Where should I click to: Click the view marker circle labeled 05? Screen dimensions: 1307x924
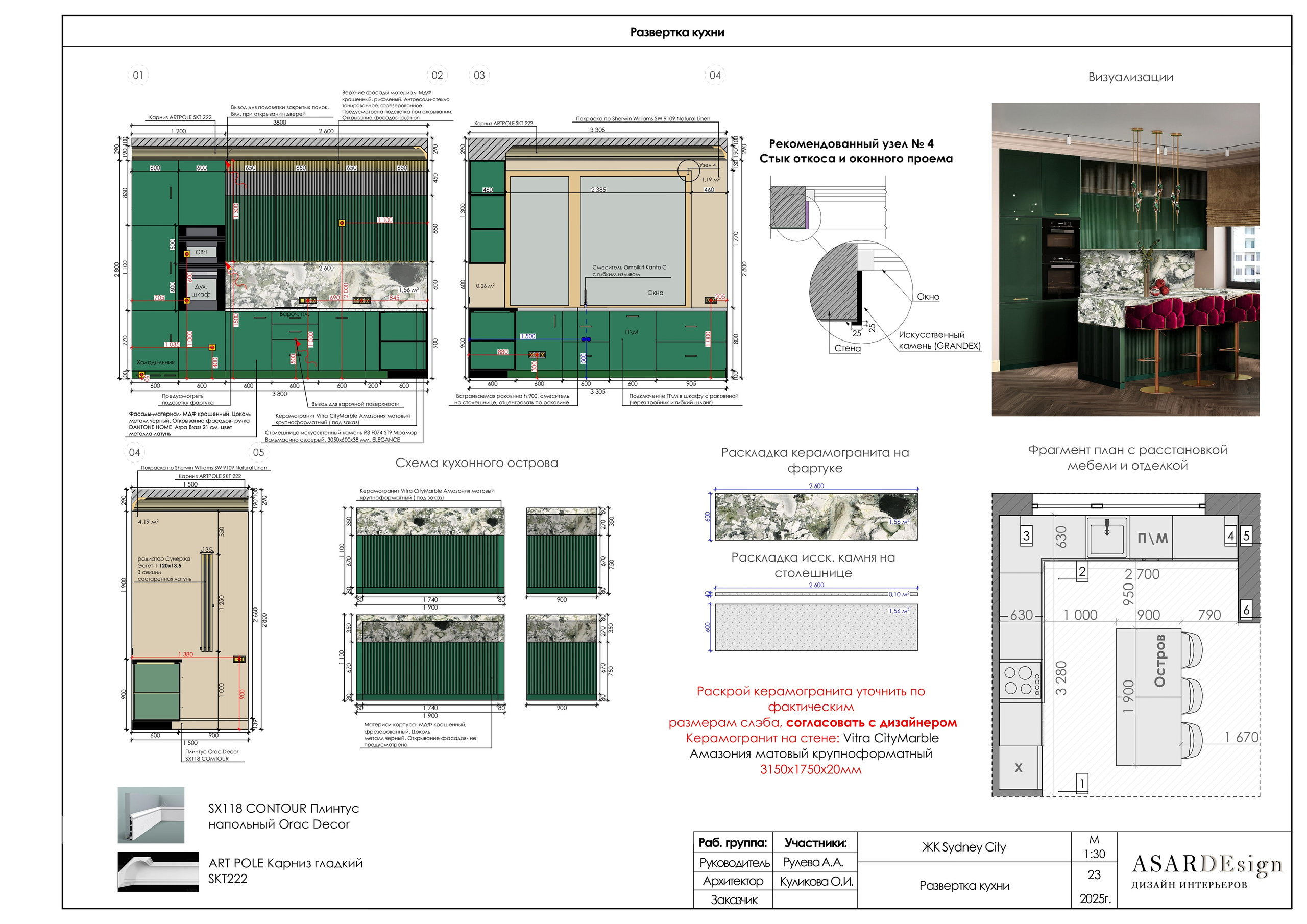(x=258, y=453)
